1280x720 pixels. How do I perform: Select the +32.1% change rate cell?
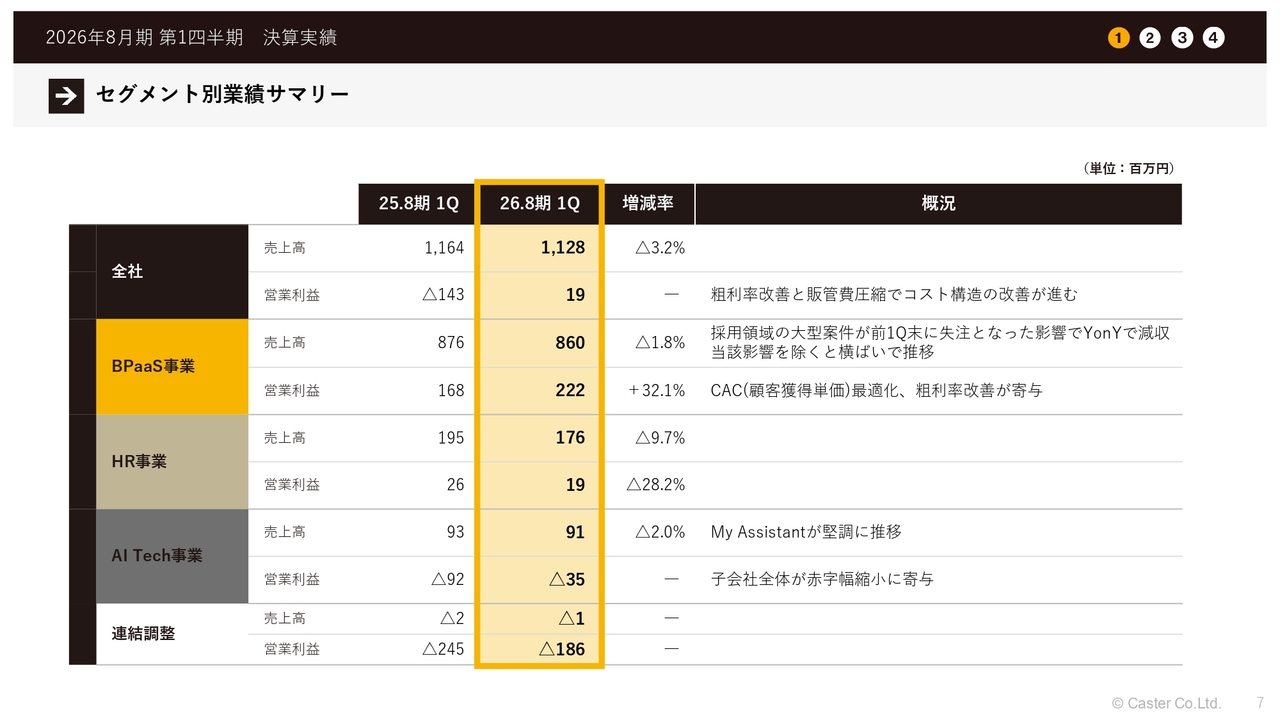657,390
